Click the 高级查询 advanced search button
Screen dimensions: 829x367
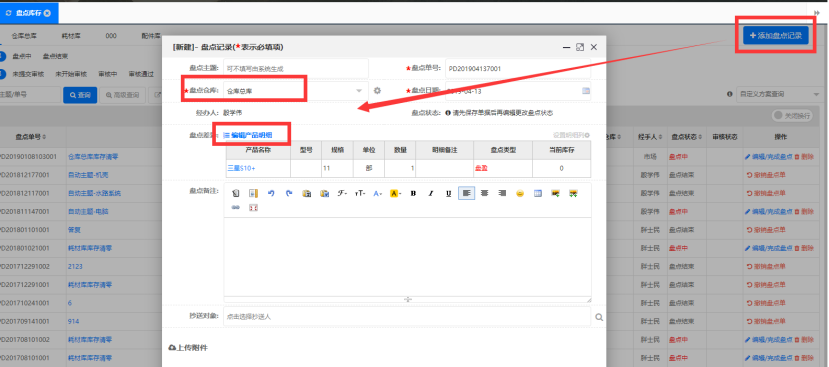pyautogui.click(x=122, y=95)
